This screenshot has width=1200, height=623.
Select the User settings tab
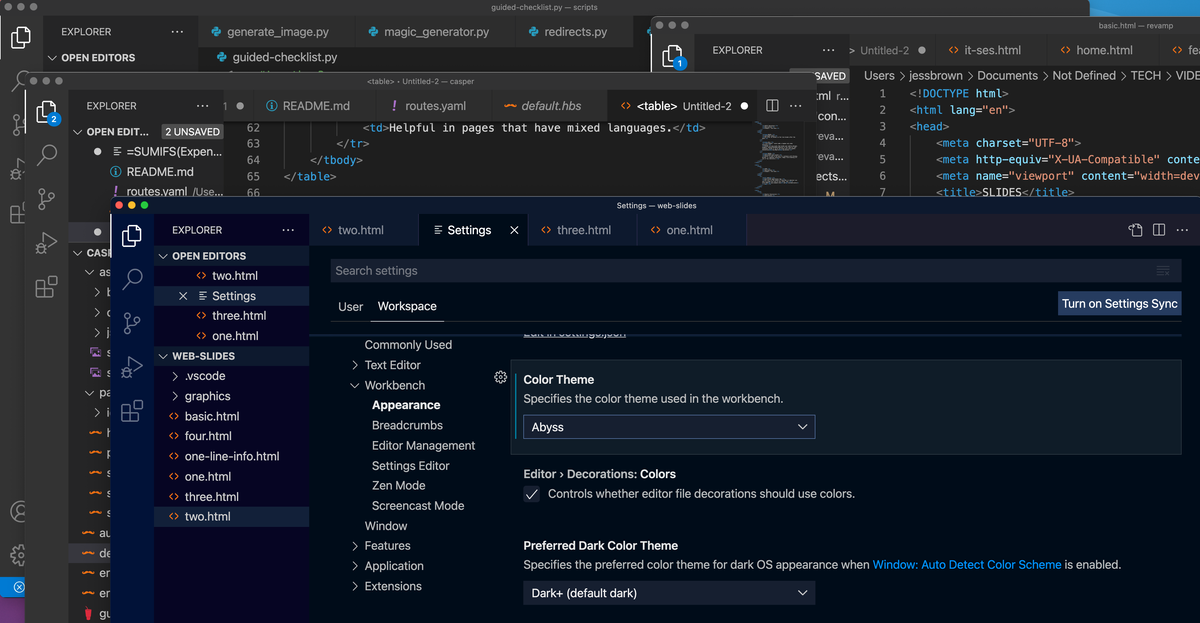pyautogui.click(x=350, y=306)
